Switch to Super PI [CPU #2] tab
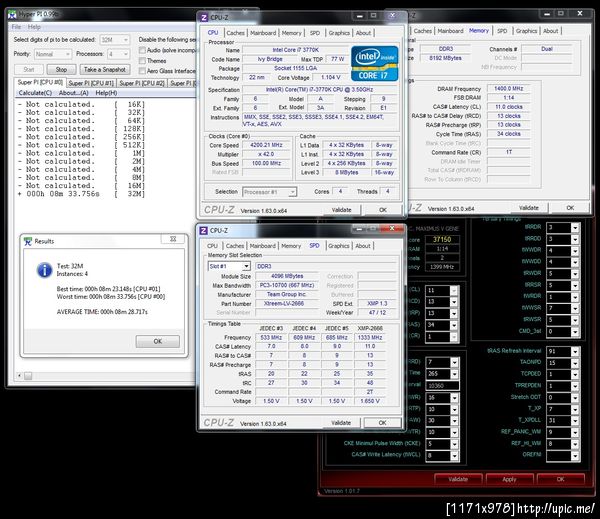 point(142,83)
